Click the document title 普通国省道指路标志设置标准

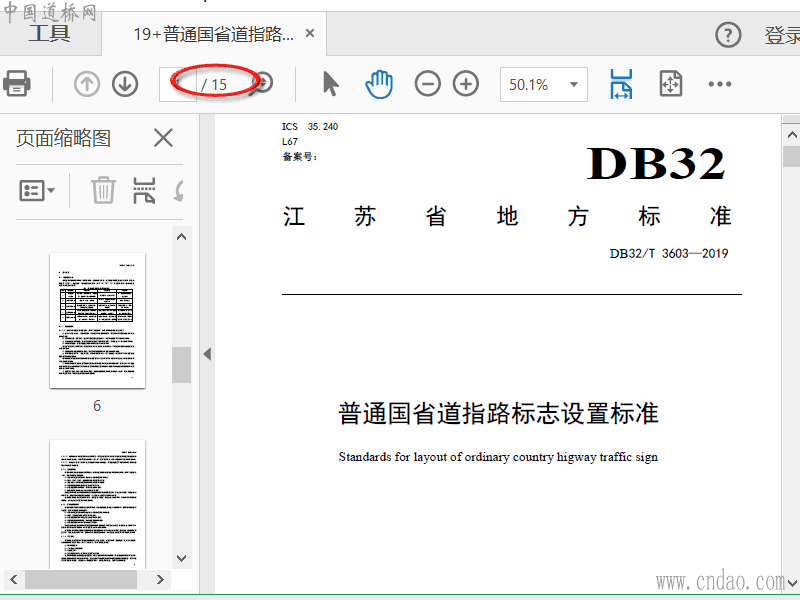[x=498, y=413]
